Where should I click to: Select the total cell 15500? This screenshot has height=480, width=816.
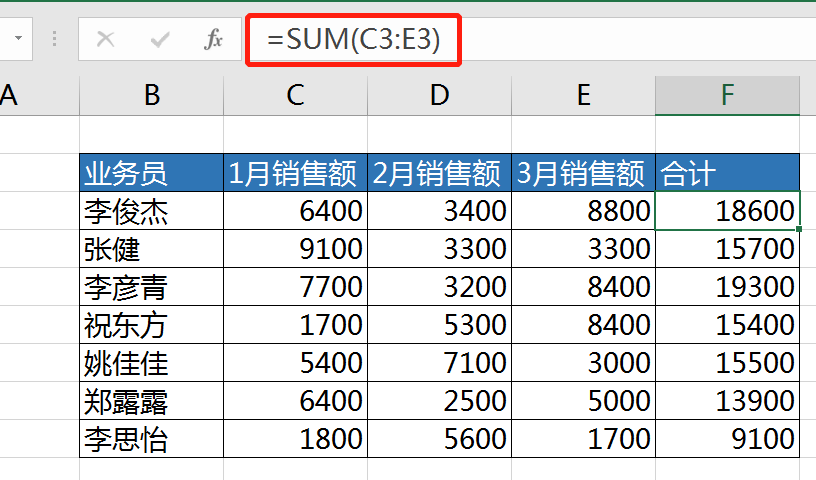[x=728, y=362]
